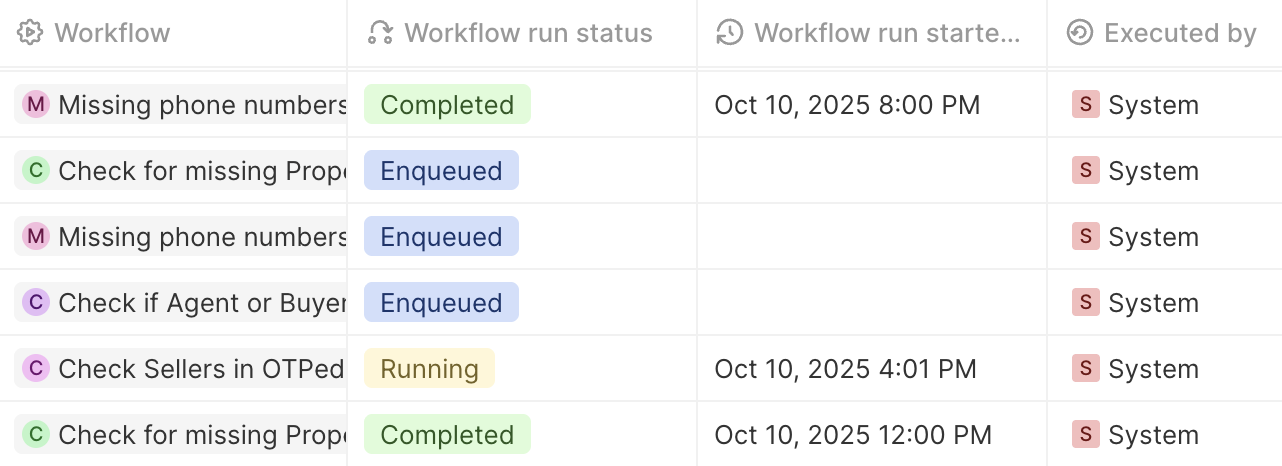Open the Workflow run started column header
Screen dimensions: 1282x466
pos(887,33)
